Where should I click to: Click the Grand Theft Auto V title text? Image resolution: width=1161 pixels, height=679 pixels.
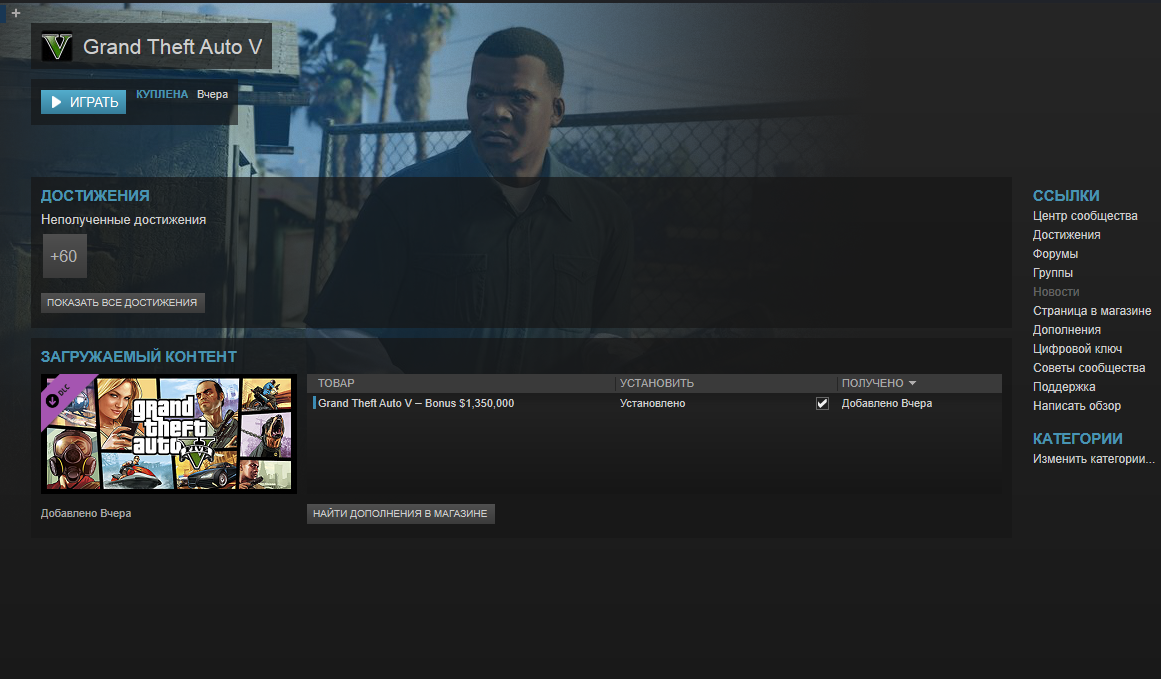coord(173,47)
